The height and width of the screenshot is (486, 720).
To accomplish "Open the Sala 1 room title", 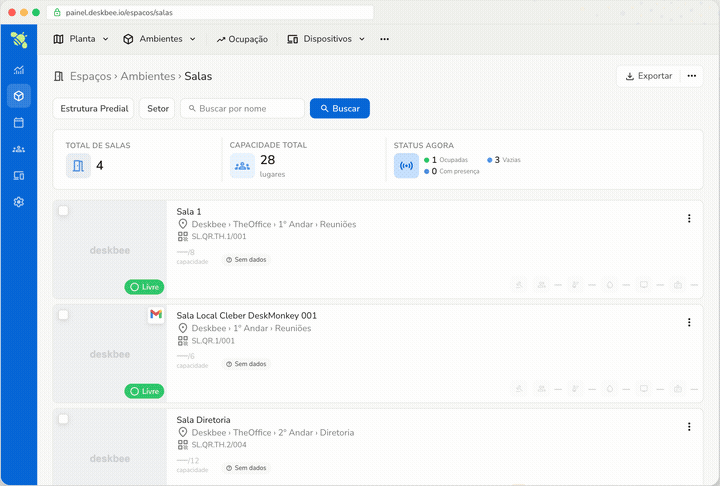I will [x=189, y=212].
